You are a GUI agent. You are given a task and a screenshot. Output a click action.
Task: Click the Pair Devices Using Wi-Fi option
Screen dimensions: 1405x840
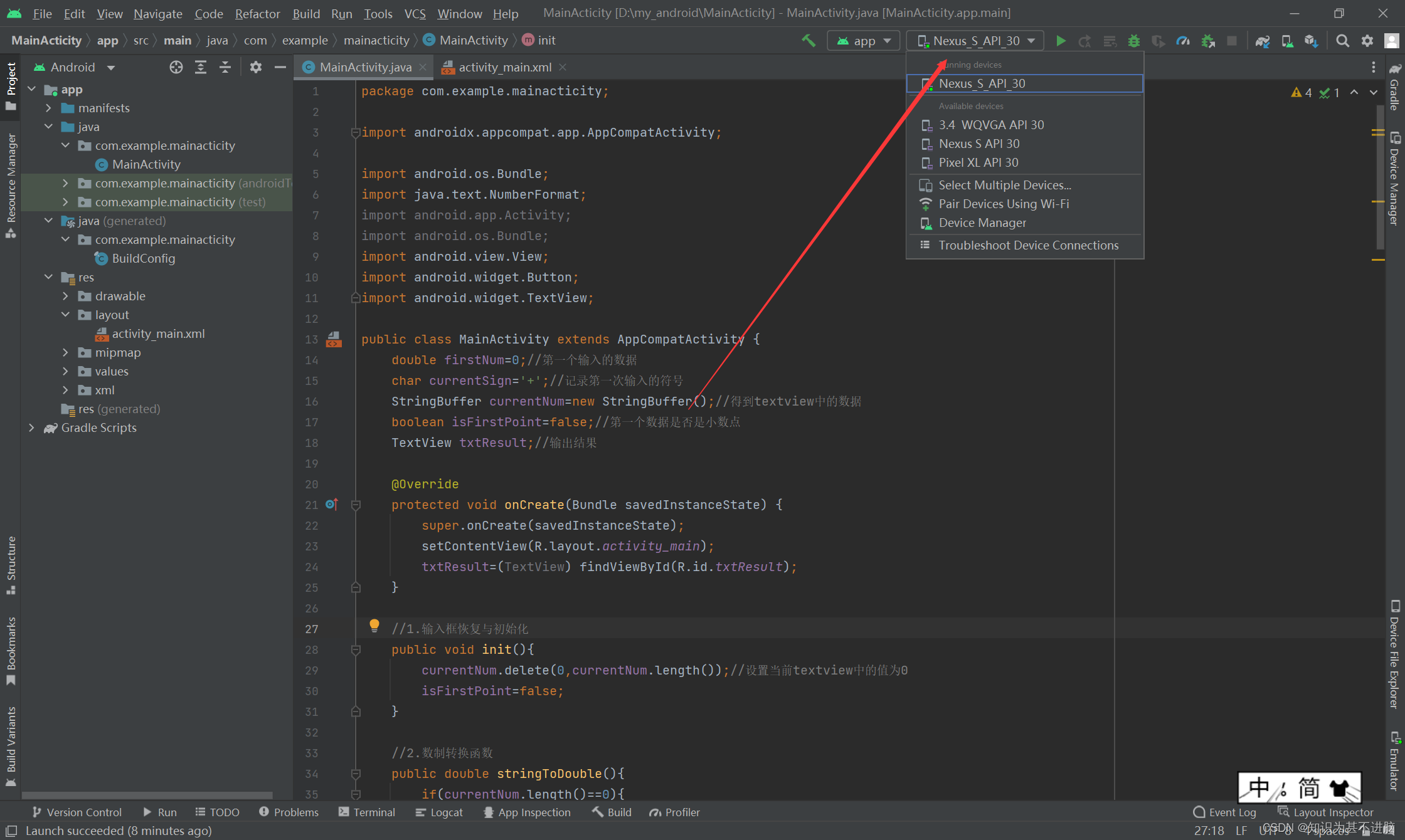click(x=1003, y=204)
